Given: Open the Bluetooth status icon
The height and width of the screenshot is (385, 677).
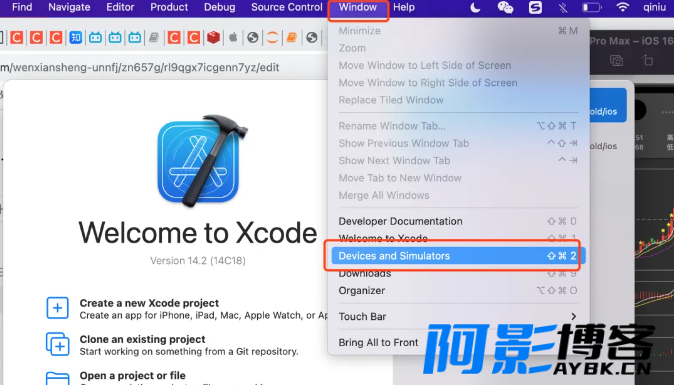Looking at the screenshot, I should pos(563,7).
